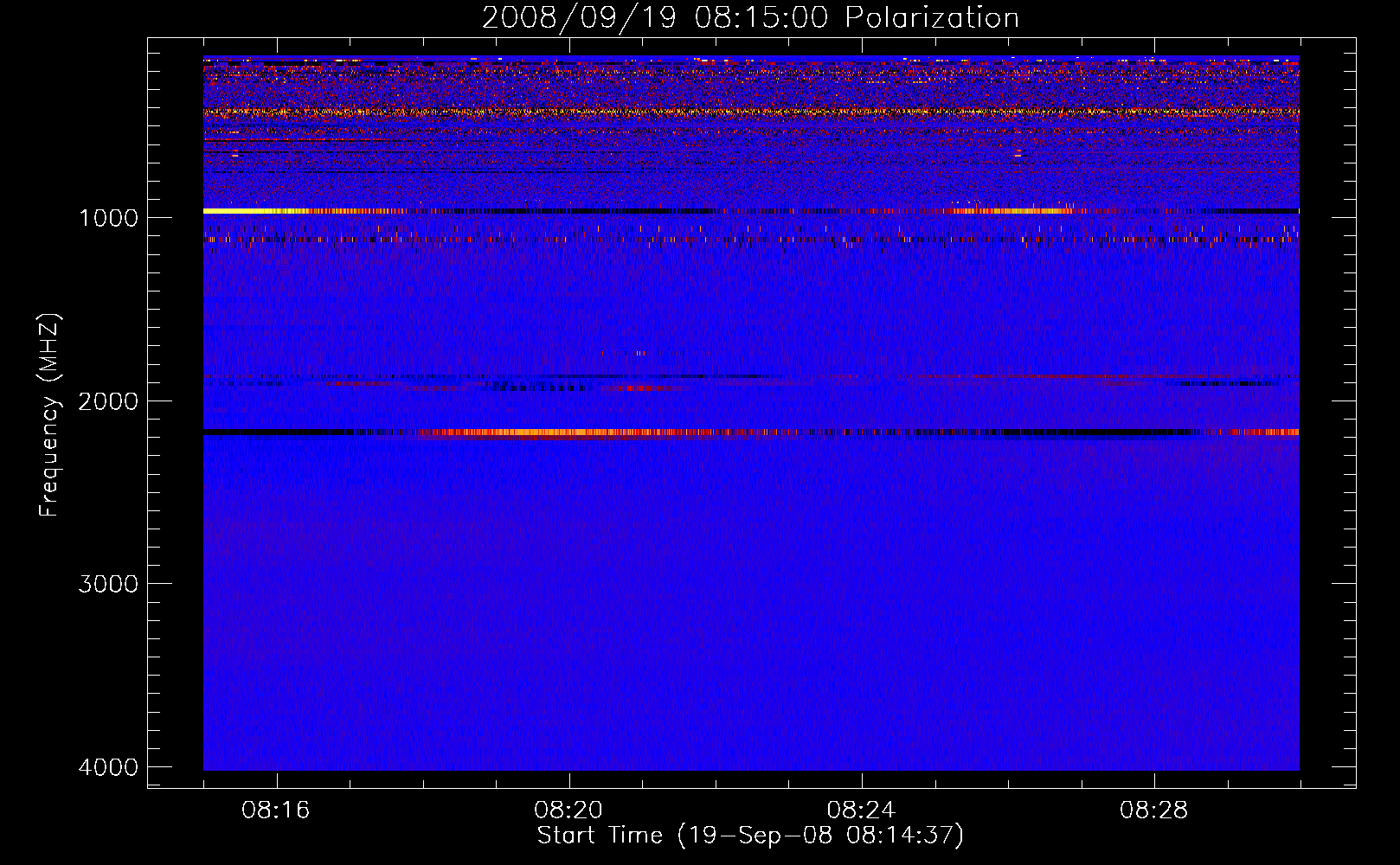1400x865 pixels.
Task: Click the plot title "2008/09/19 08:15:00 Polarization"
Action: 750,18
